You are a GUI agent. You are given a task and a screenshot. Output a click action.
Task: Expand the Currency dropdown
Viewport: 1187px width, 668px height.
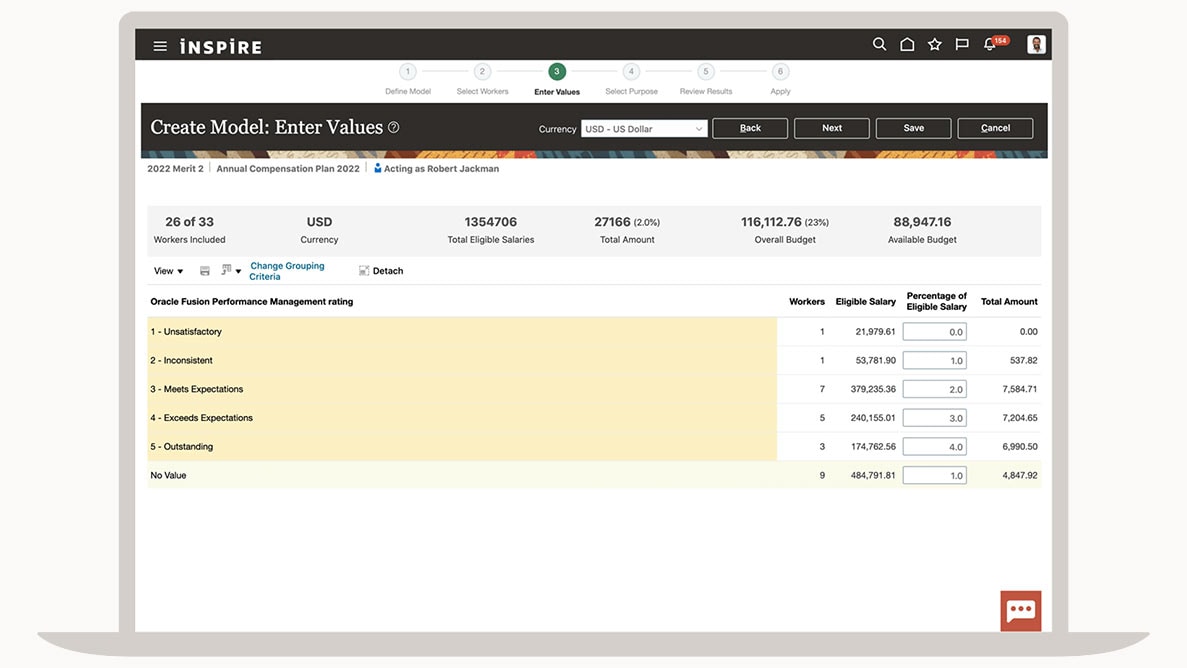point(644,128)
